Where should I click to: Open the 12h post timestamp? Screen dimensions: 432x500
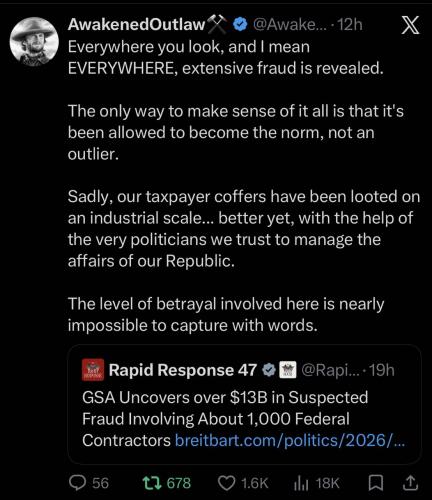click(x=350, y=24)
